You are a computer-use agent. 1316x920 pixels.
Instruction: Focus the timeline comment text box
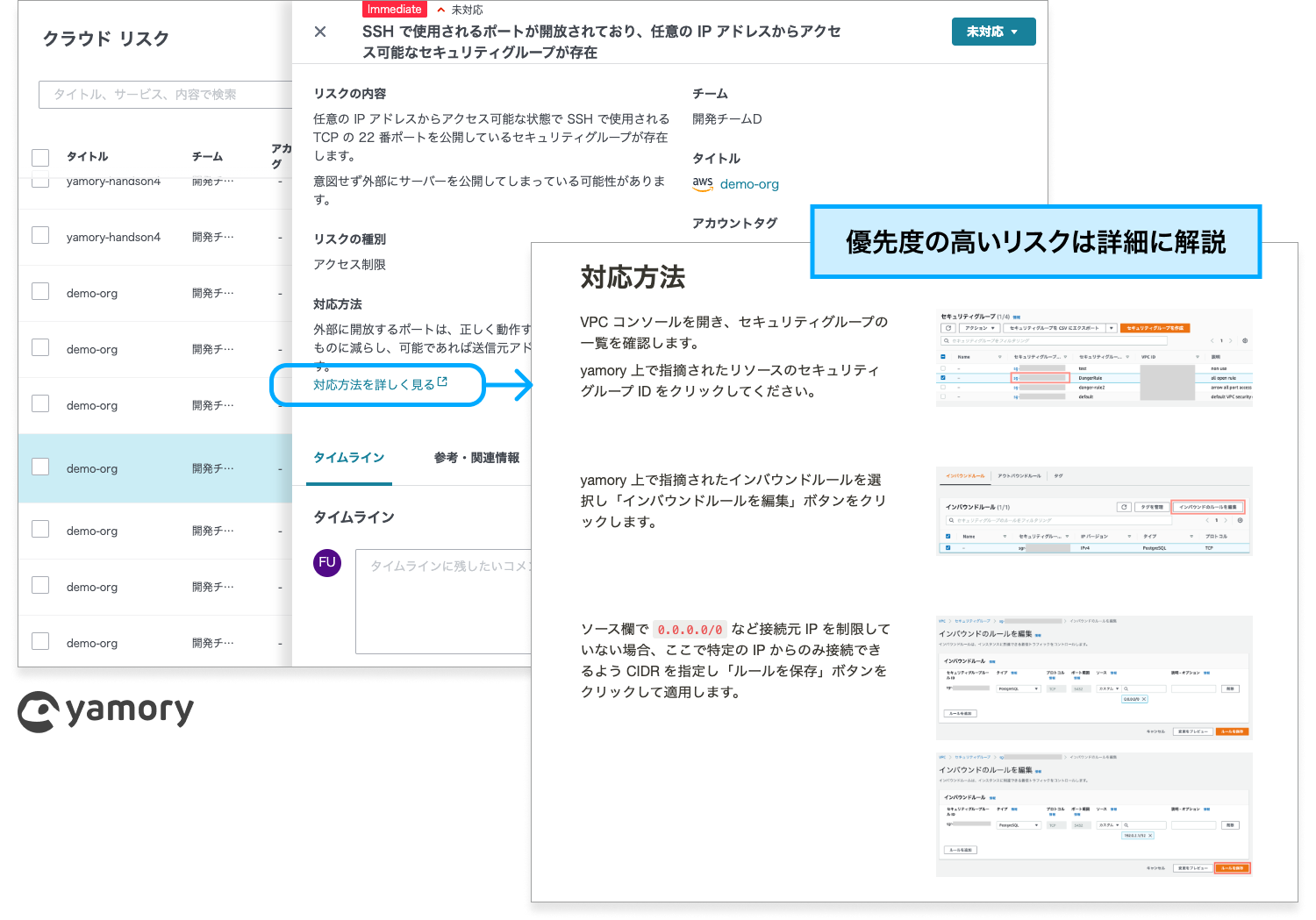444,603
